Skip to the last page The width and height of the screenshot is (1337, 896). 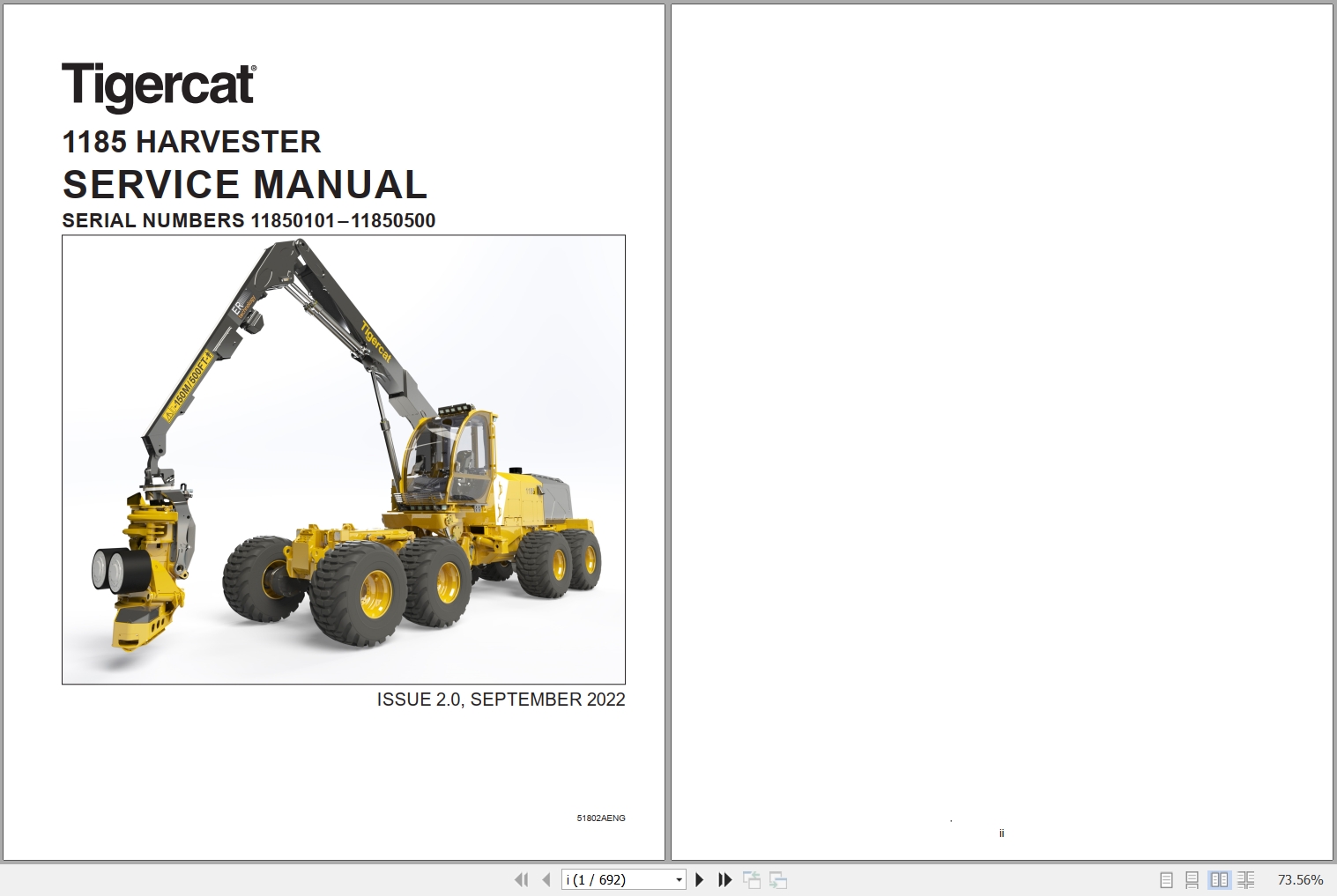pos(724,879)
